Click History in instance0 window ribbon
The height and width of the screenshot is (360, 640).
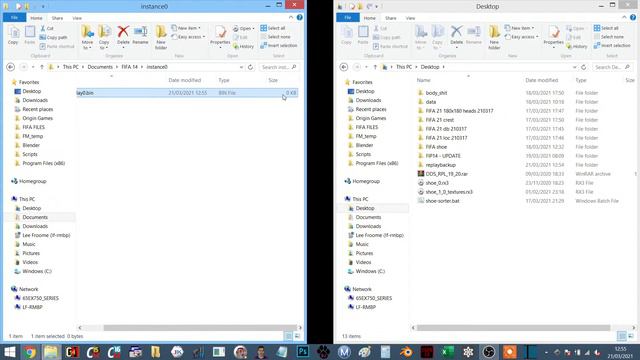pos(244,46)
